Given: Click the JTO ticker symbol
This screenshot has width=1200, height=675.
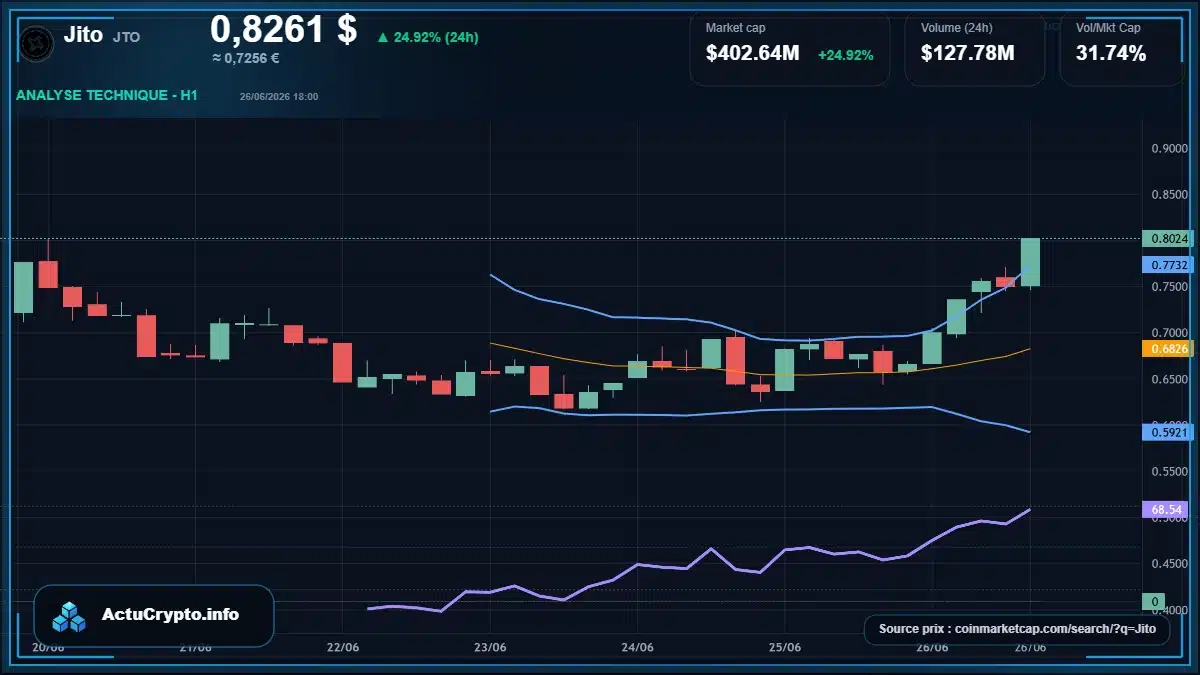Looking at the screenshot, I should pyautogui.click(x=127, y=37).
